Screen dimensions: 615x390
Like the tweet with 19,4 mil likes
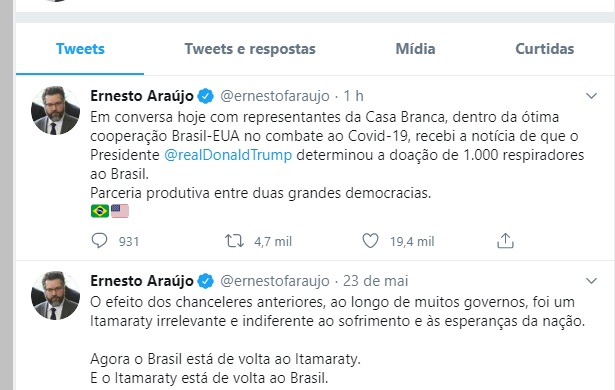(x=370, y=241)
